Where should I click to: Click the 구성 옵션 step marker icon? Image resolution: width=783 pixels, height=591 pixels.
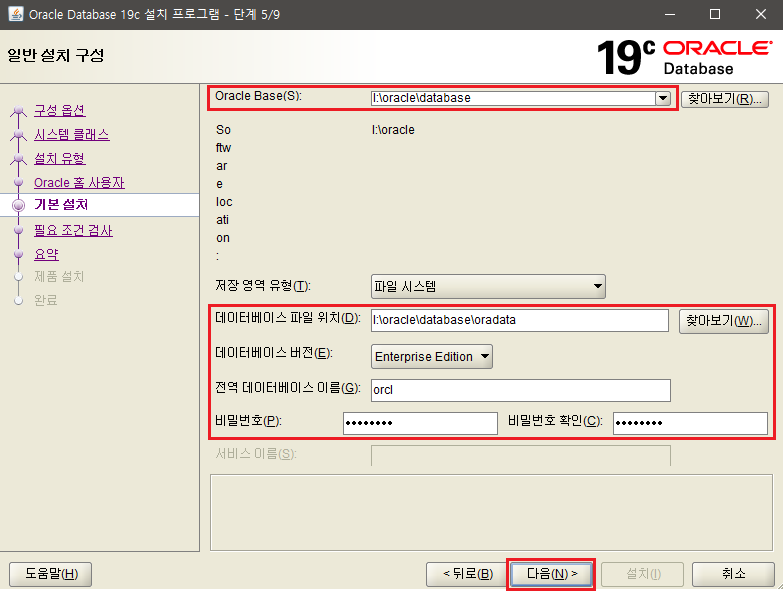[x=18, y=110]
